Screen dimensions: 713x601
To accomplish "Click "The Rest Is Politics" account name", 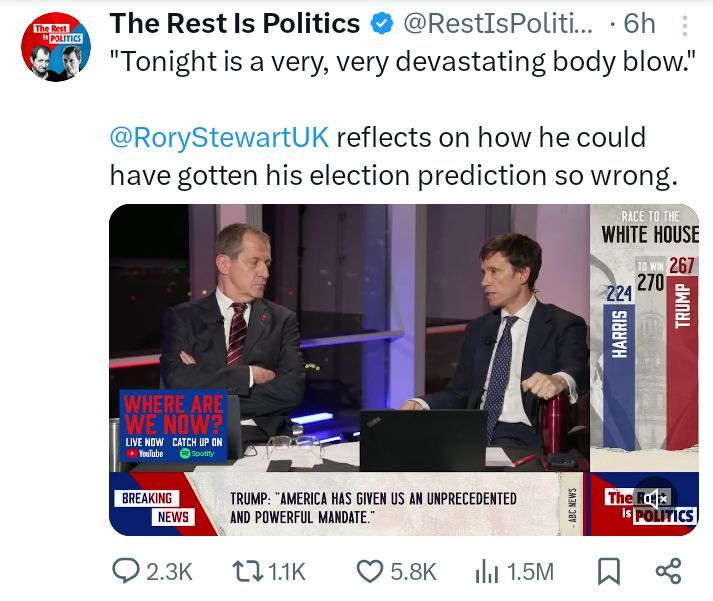I will coord(234,24).
